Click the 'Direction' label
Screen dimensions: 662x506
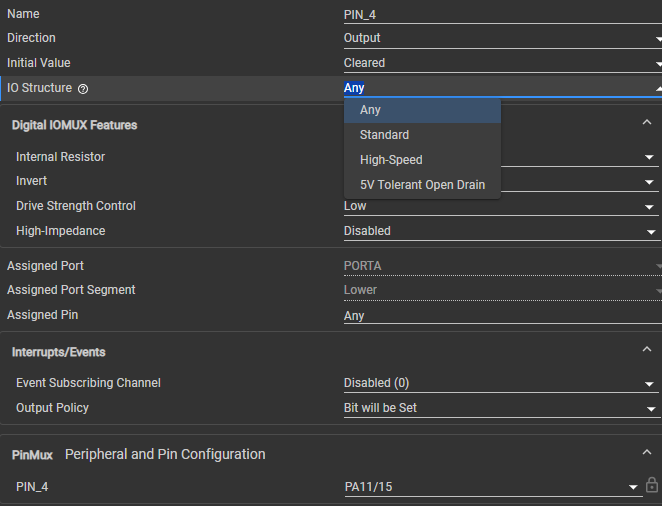(31, 38)
